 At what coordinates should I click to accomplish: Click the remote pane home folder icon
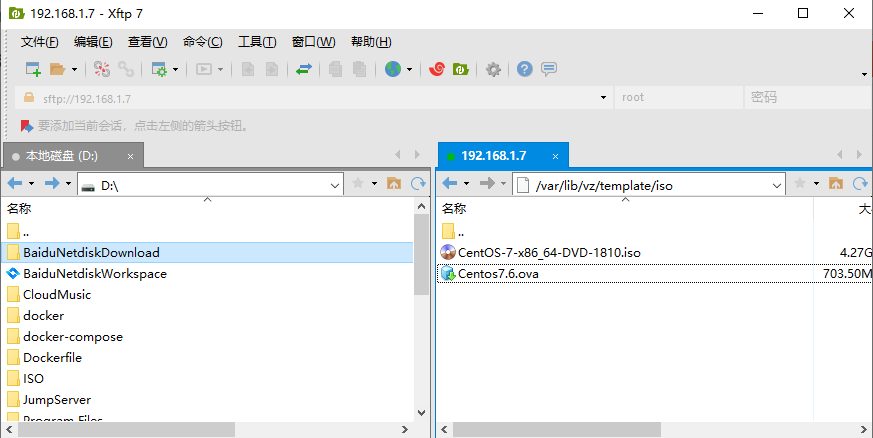tap(835, 184)
